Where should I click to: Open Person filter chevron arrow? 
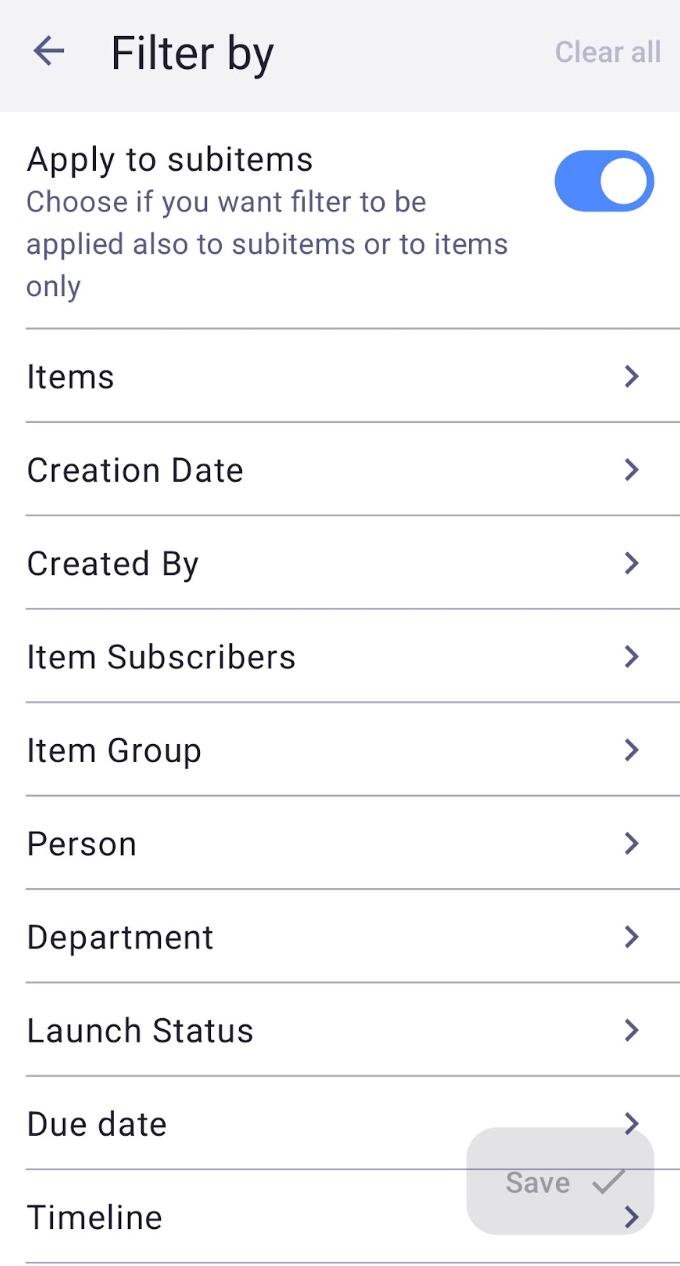coord(631,844)
